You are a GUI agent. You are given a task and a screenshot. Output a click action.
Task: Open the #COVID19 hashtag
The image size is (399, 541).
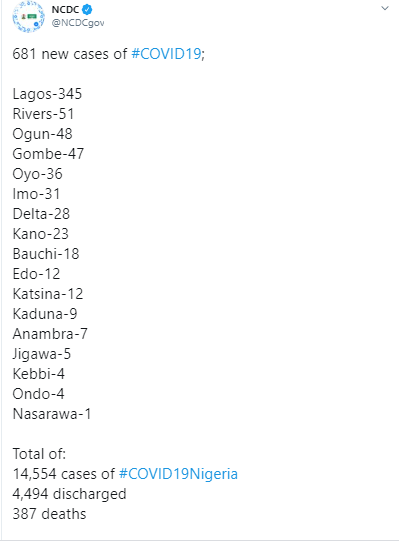click(166, 54)
